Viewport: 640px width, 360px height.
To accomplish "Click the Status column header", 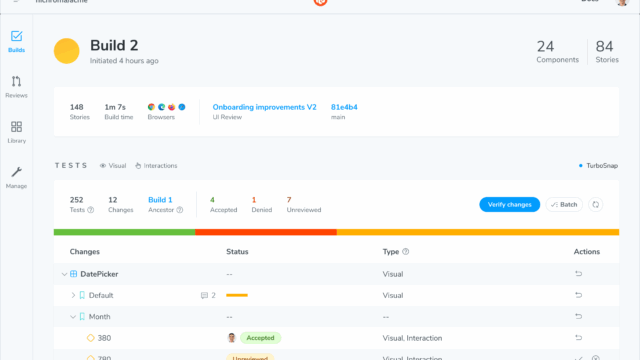I will (x=237, y=251).
